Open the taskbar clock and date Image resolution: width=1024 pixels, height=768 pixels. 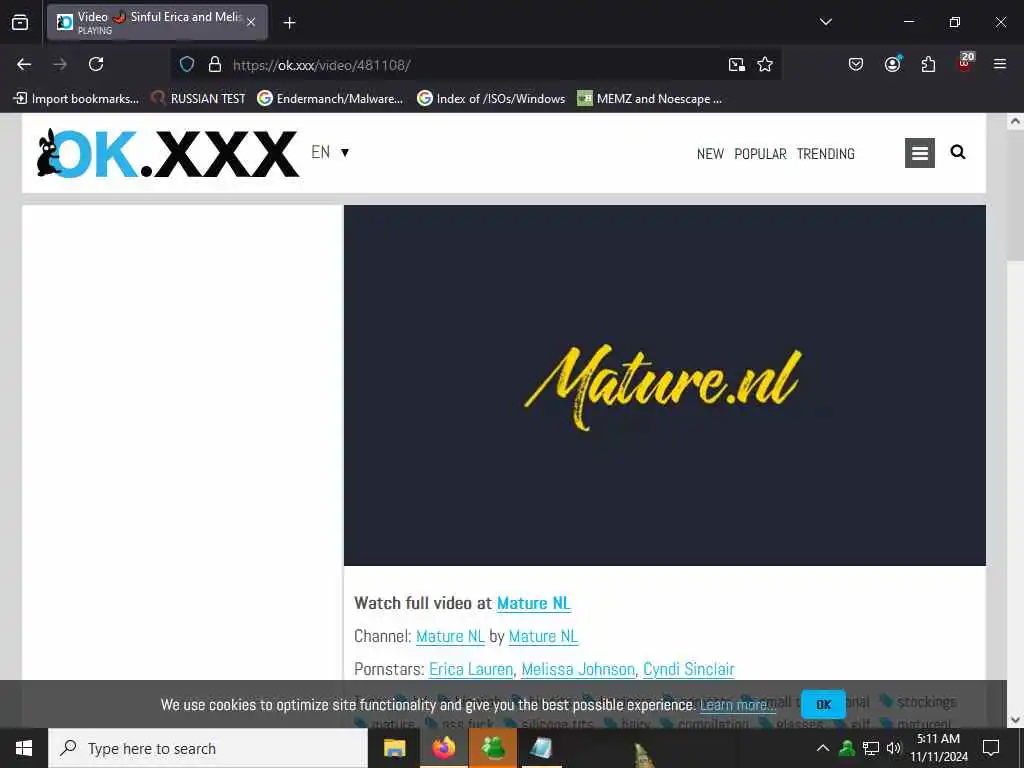click(x=938, y=748)
